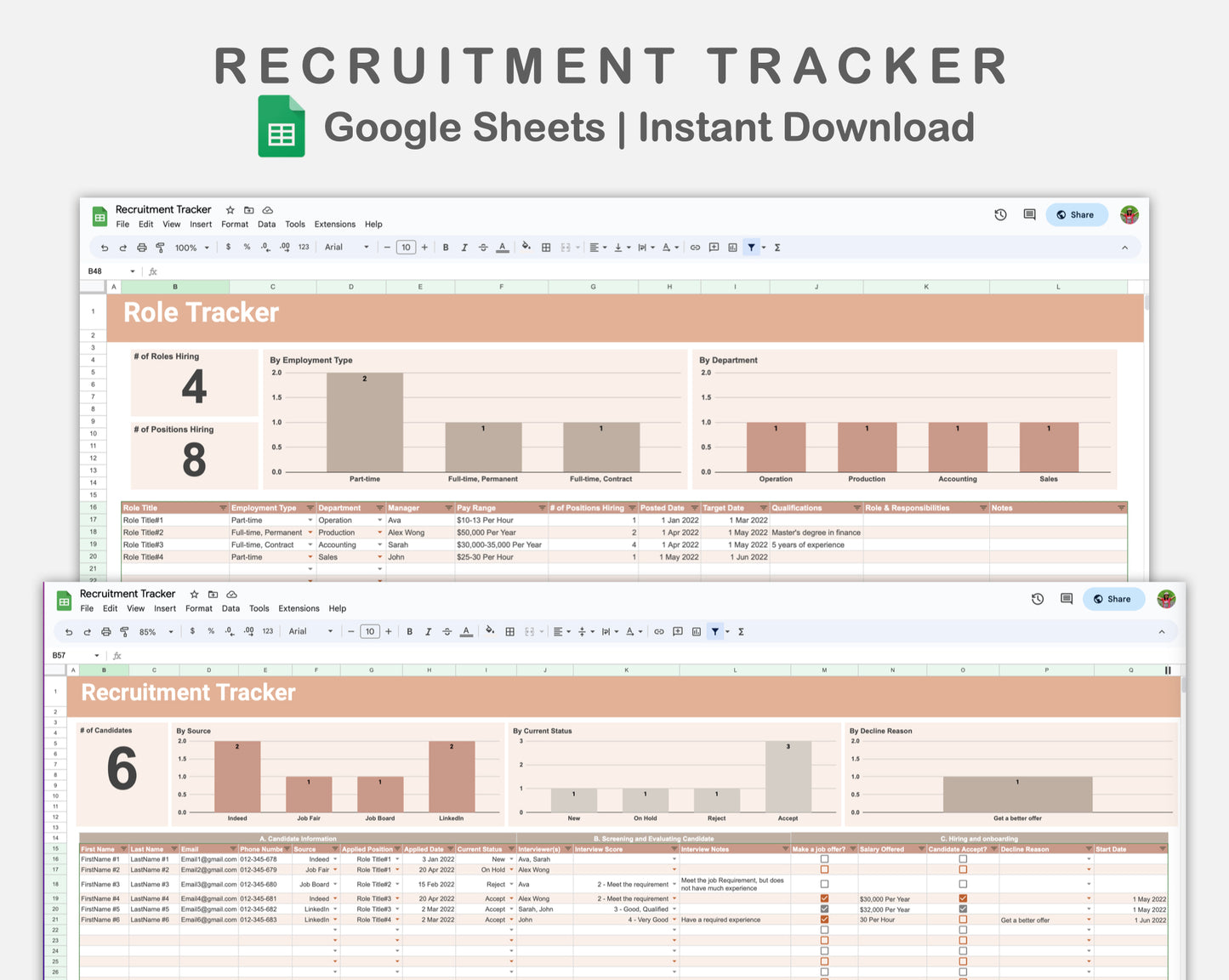Viewport: 1229px width, 980px height.
Task: Open the Data menu
Action: (230, 608)
